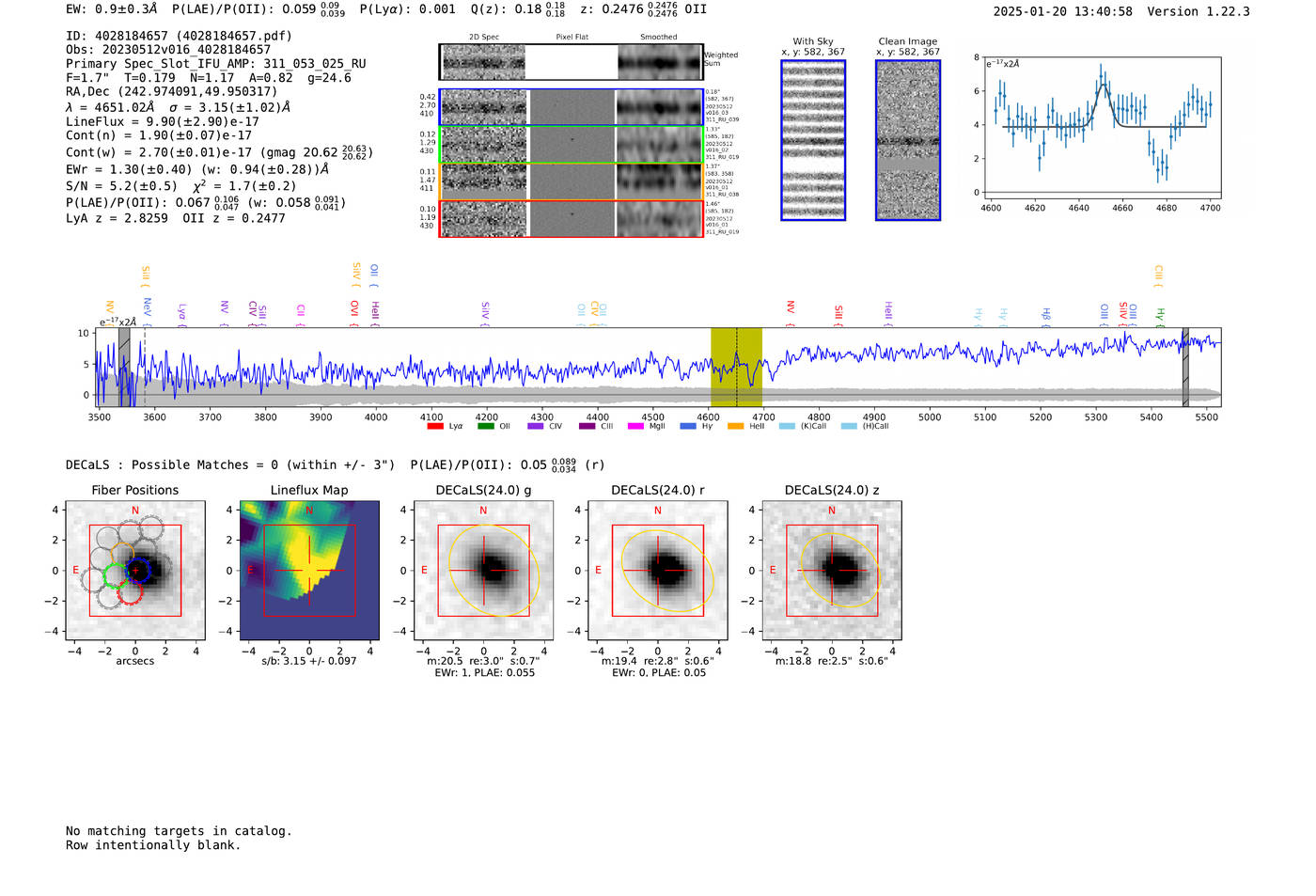Click 'No matching targets in catalog.' text

[x=179, y=831]
